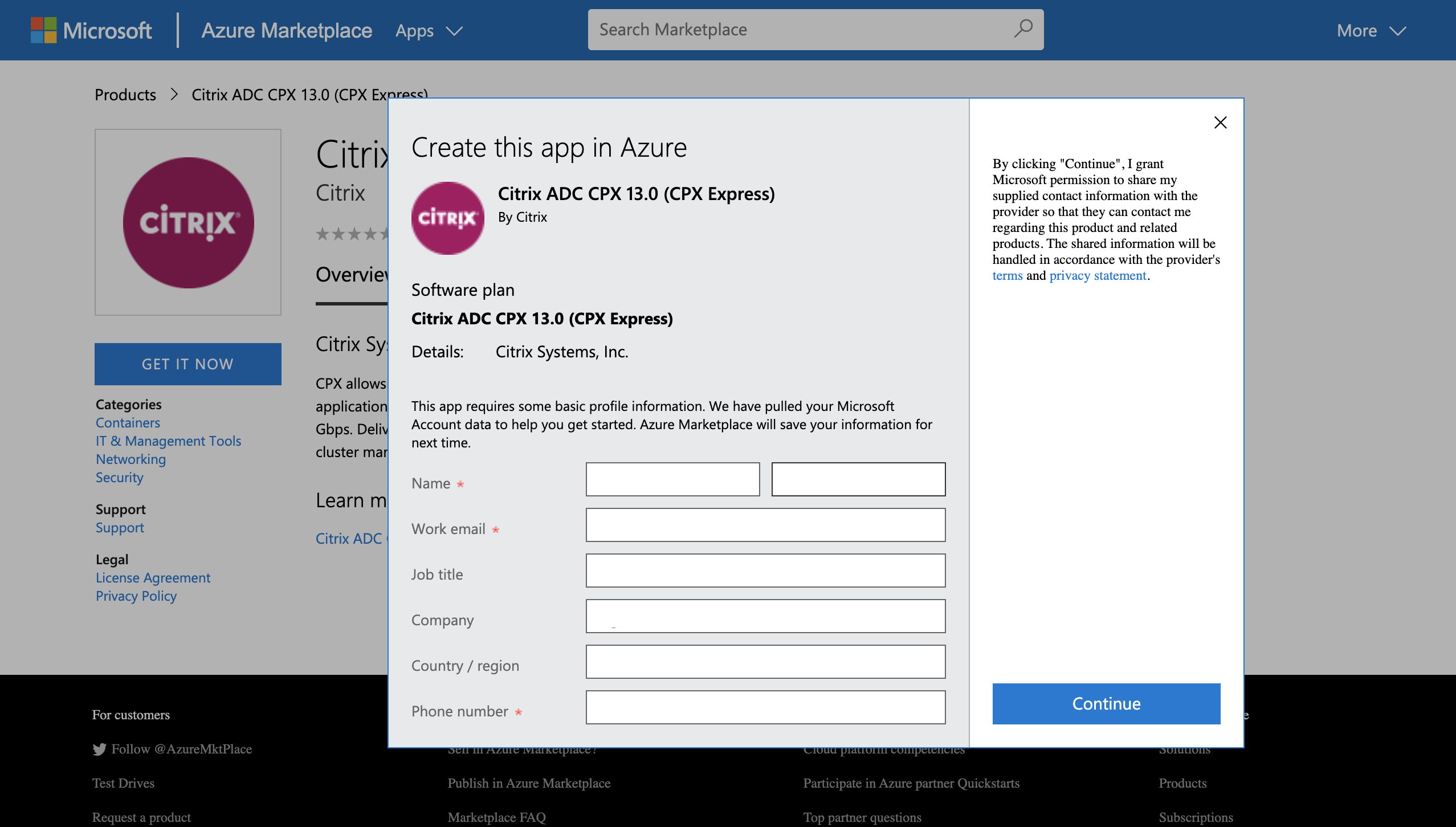This screenshot has height=827, width=1456.
Task: Open the License Agreement link
Action: [153, 578]
